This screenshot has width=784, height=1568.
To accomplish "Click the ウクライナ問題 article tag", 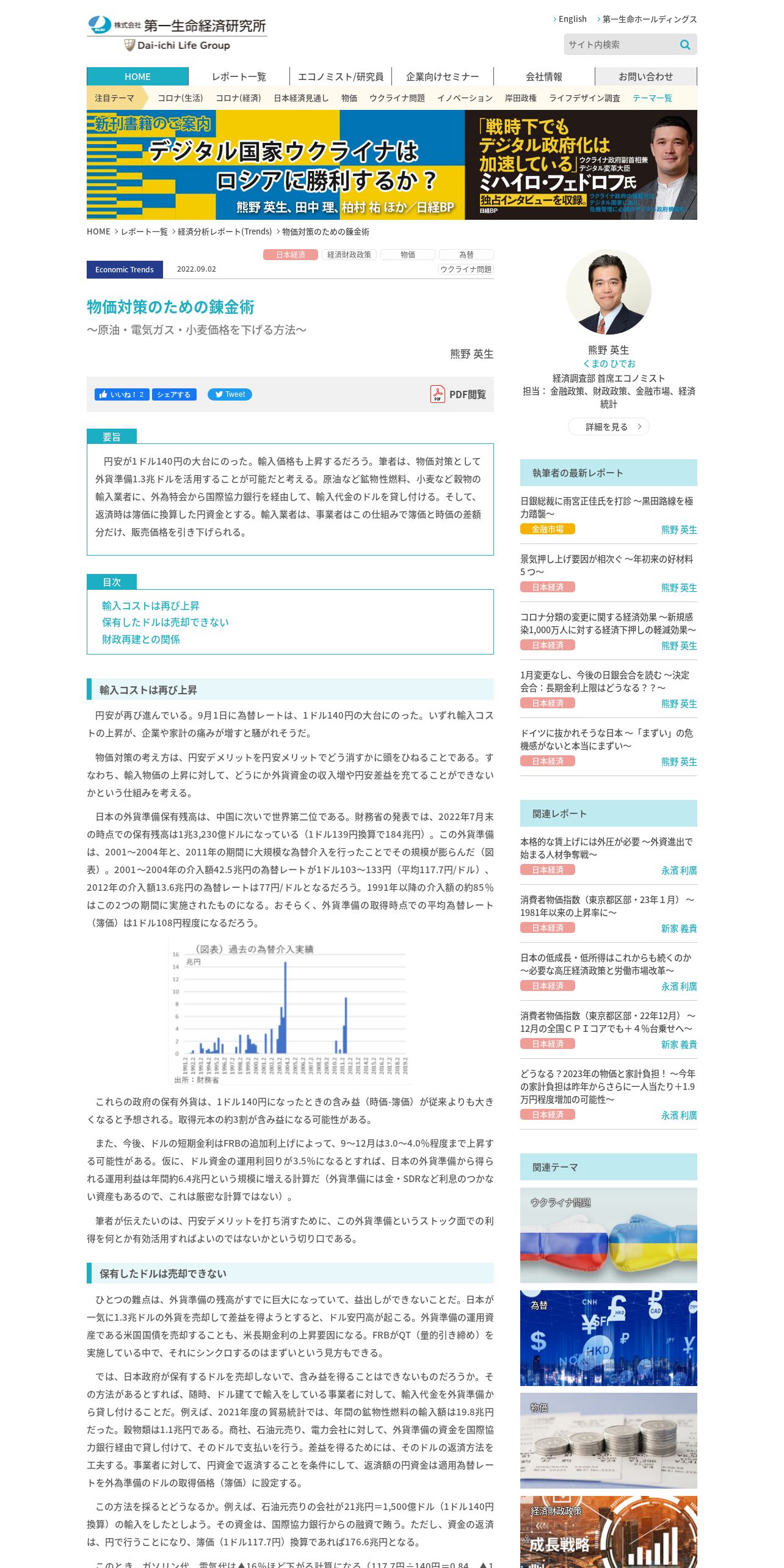I will (x=466, y=269).
